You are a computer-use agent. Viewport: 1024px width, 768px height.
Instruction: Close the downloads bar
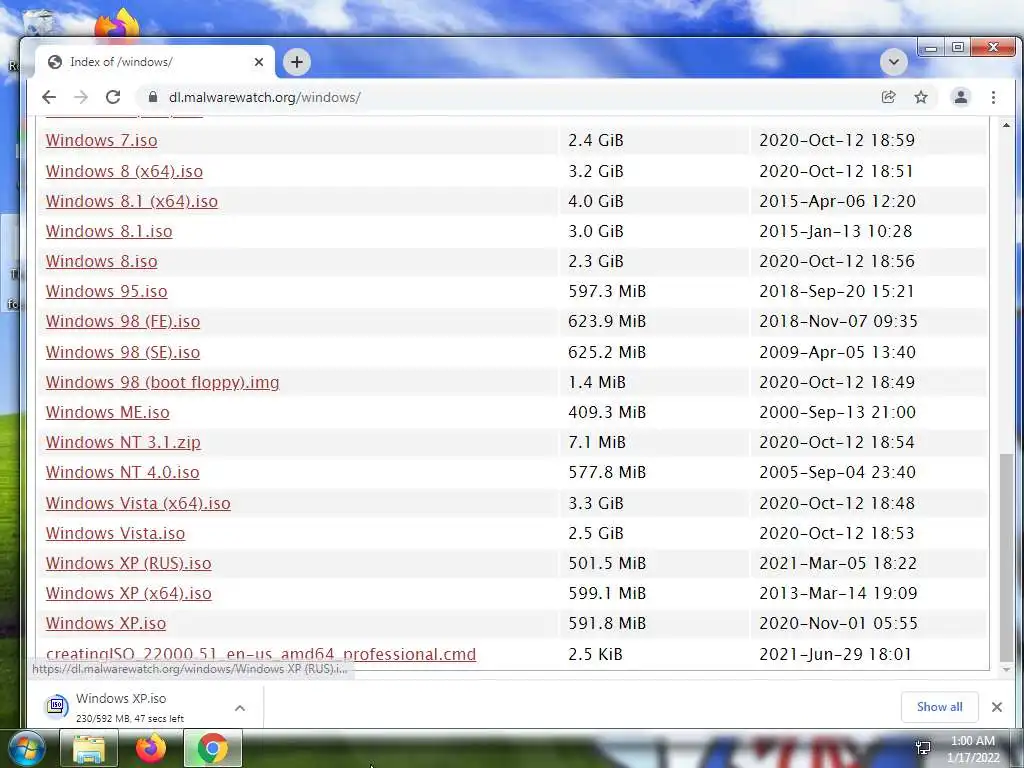tap(997, 707)
